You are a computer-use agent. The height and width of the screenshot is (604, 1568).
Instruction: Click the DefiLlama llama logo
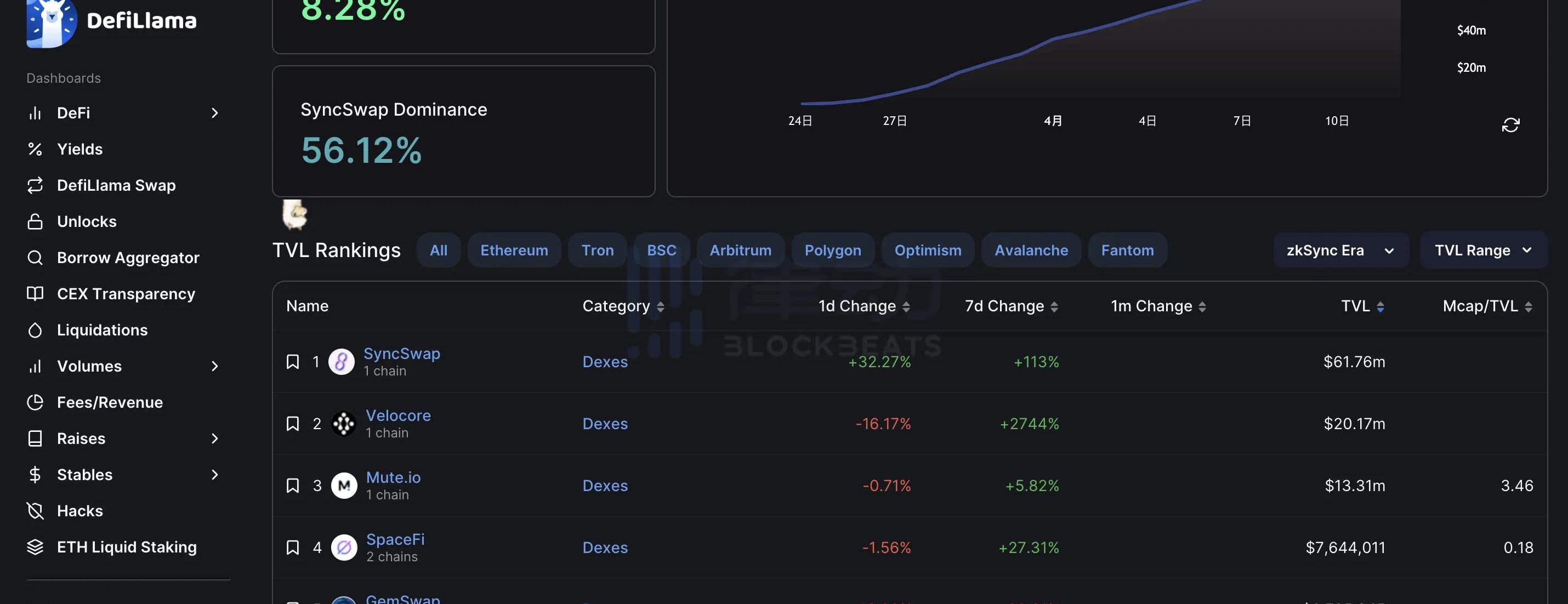coord(51,22)
